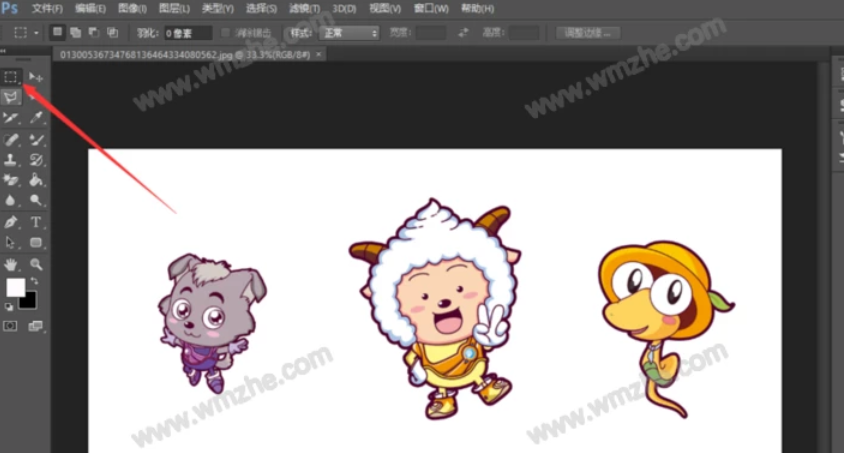
Task: Open the foreground color white swatch
Action: pyautogui.click(x=15, y=287)
